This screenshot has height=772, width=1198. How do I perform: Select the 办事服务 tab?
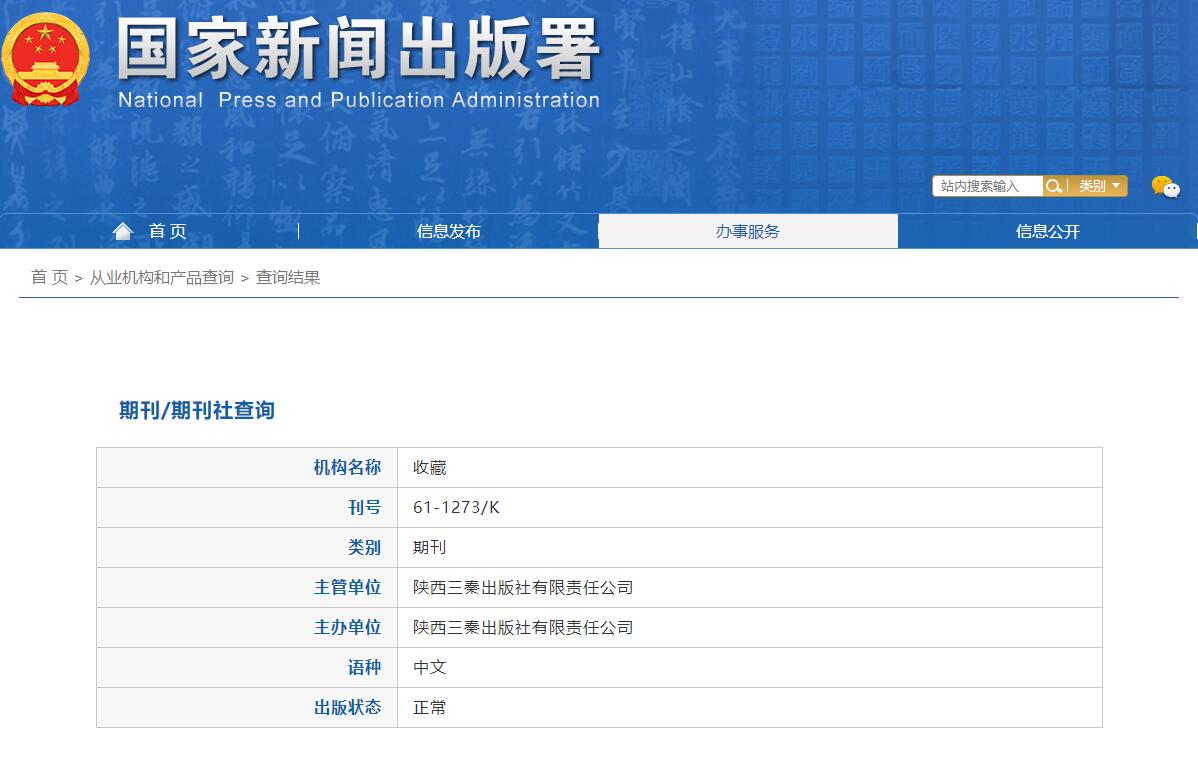[x=747, y=230]
